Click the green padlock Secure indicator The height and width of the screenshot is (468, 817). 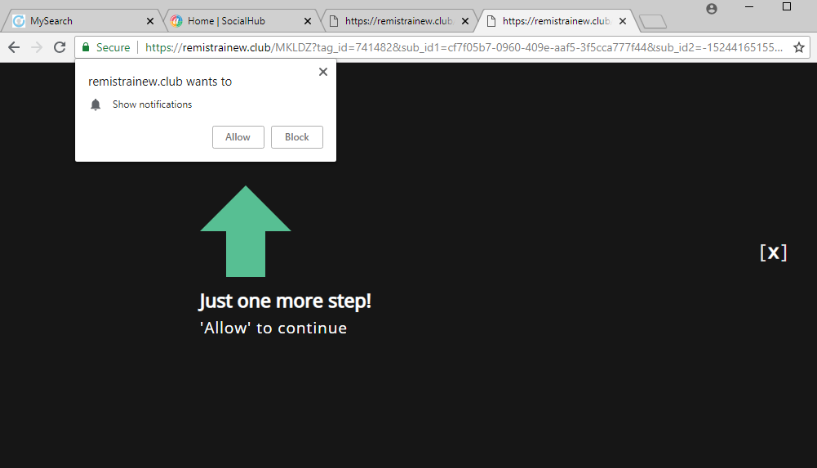[x=106, y=47]
